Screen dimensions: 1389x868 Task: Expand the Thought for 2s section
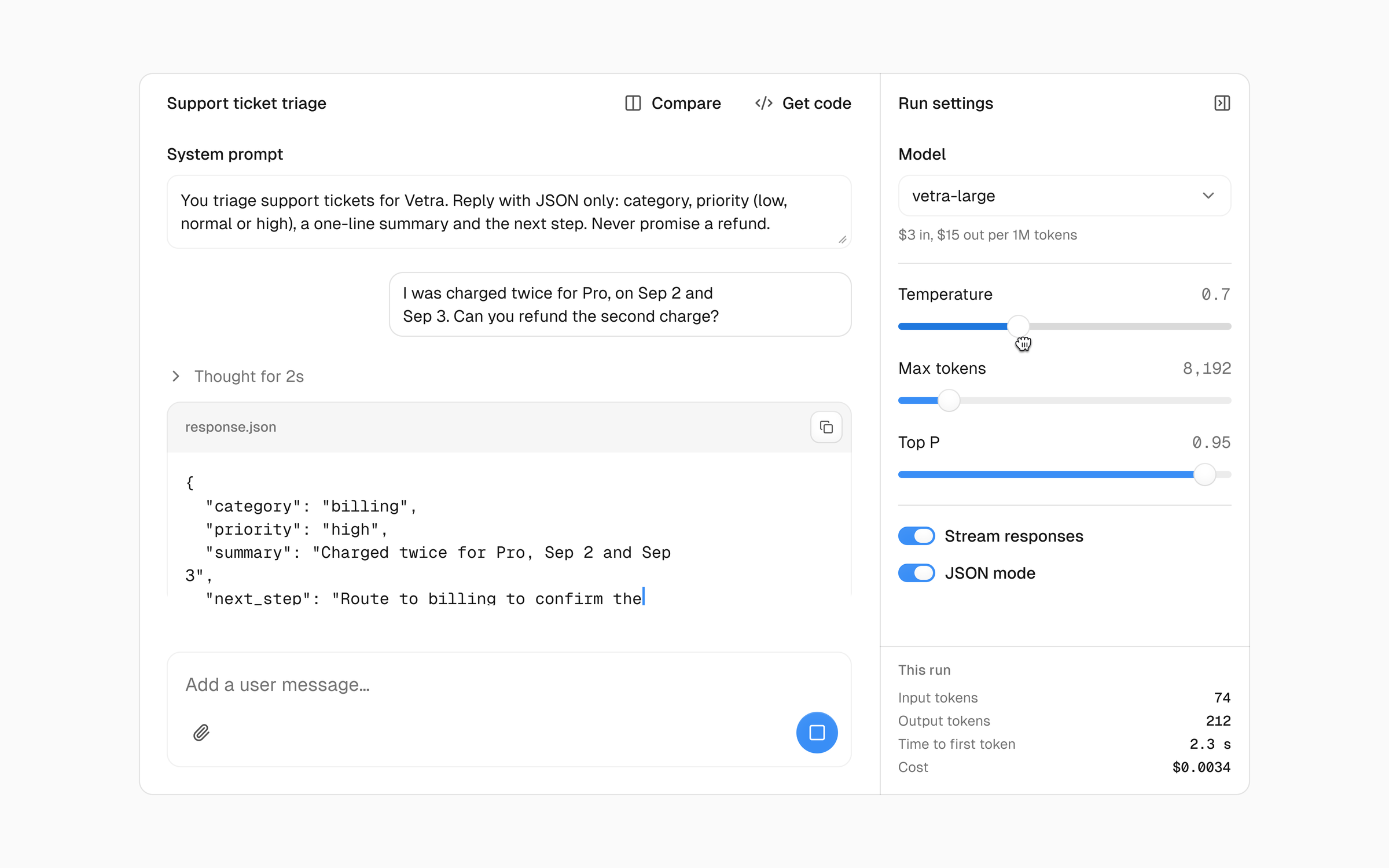pyautogui.click(x=237, y=376)
